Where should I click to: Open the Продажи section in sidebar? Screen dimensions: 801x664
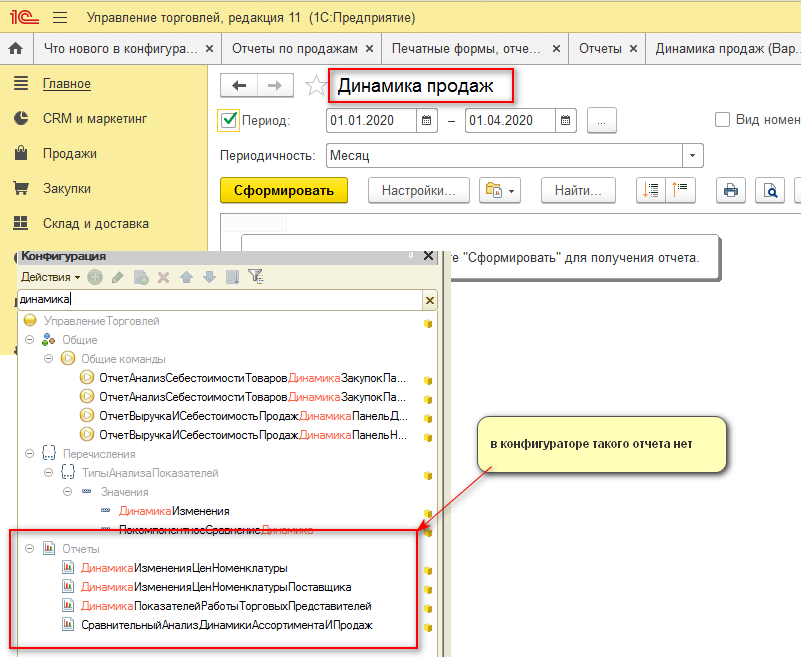coord(69,154)
